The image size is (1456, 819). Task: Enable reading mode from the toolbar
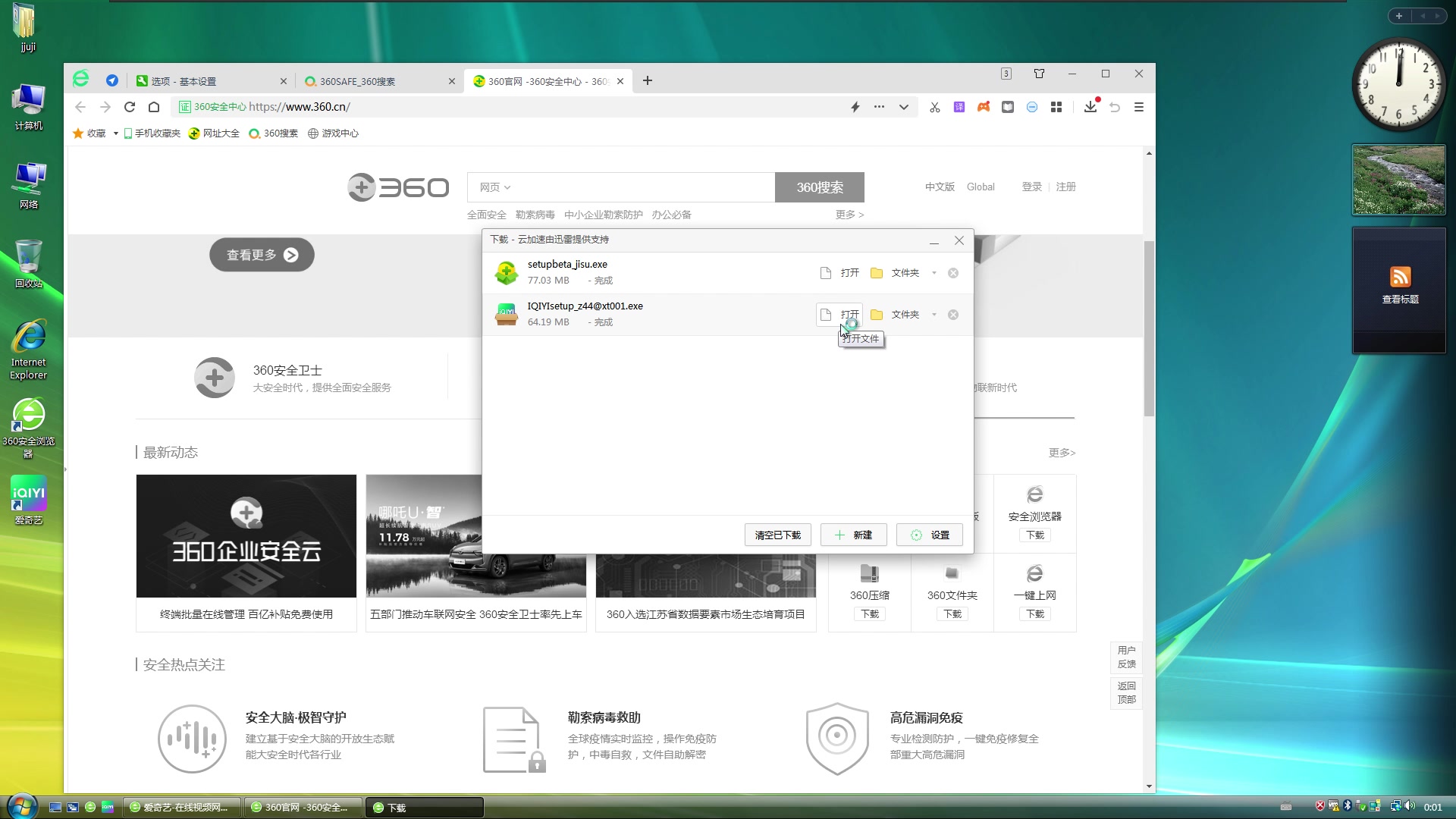pyautogui.click(x=1008, y=107)
